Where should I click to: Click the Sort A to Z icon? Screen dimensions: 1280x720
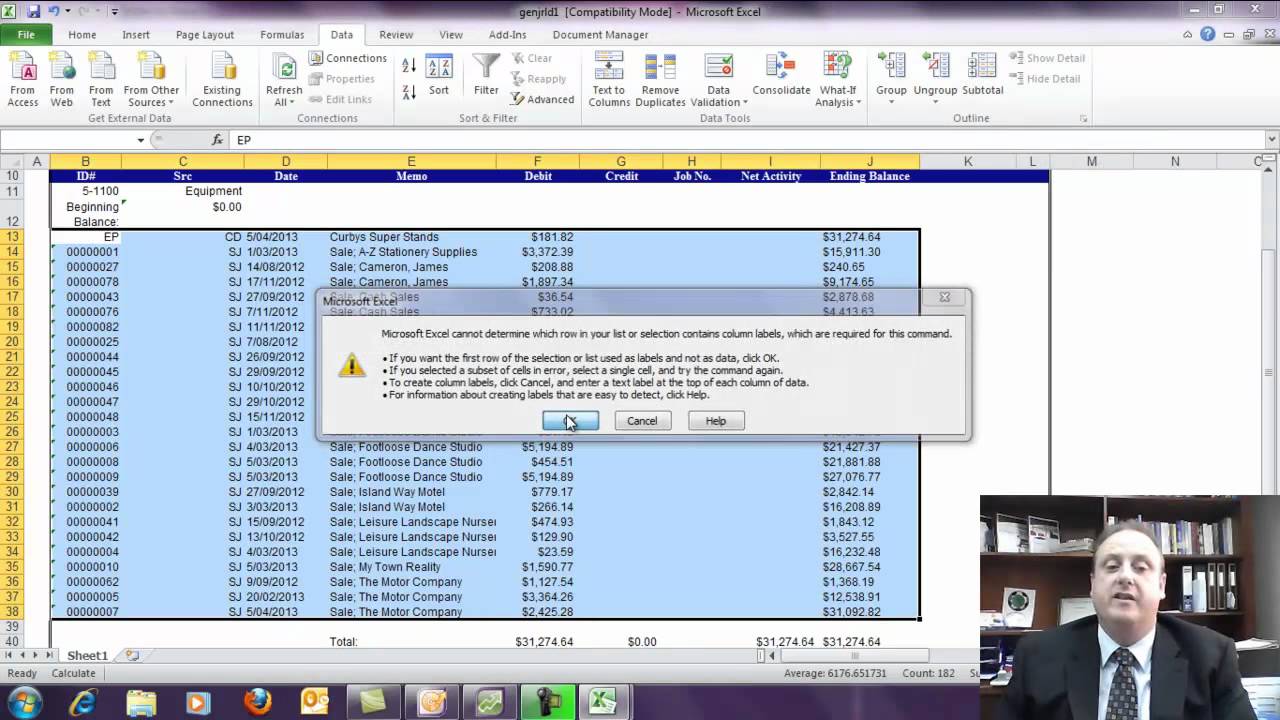point(409,66)
